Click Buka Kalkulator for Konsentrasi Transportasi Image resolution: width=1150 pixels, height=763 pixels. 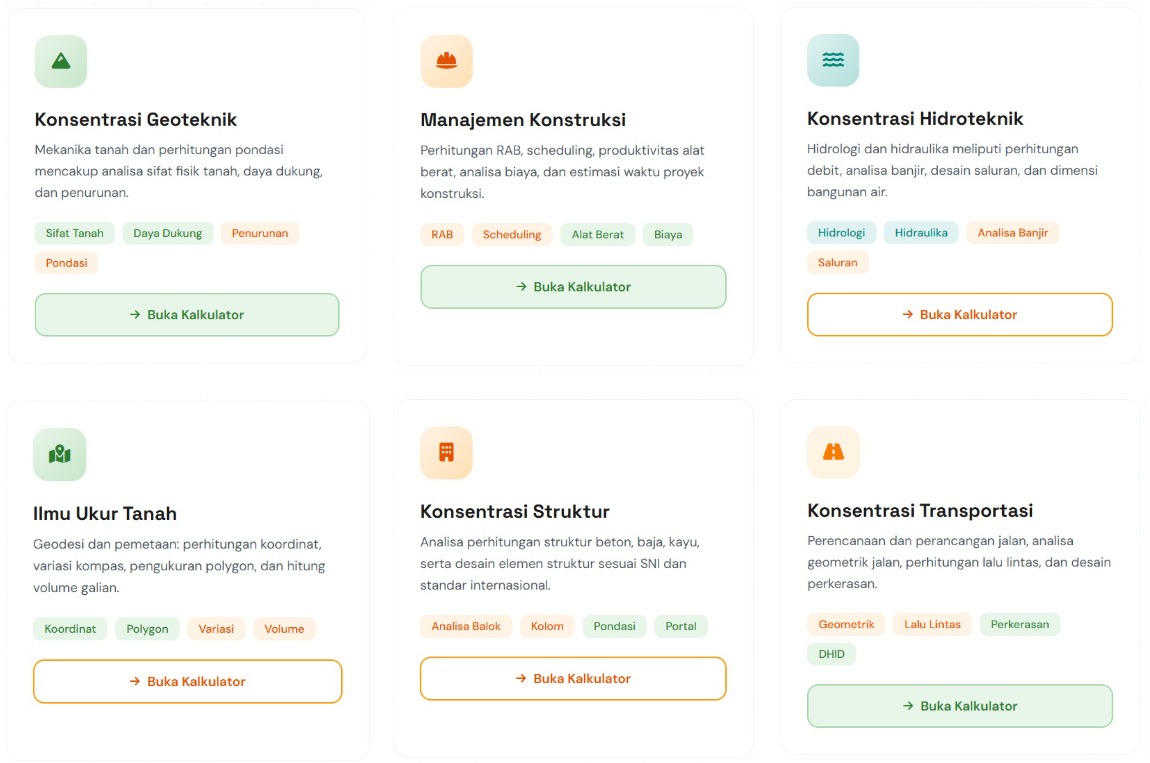[959, 706]
